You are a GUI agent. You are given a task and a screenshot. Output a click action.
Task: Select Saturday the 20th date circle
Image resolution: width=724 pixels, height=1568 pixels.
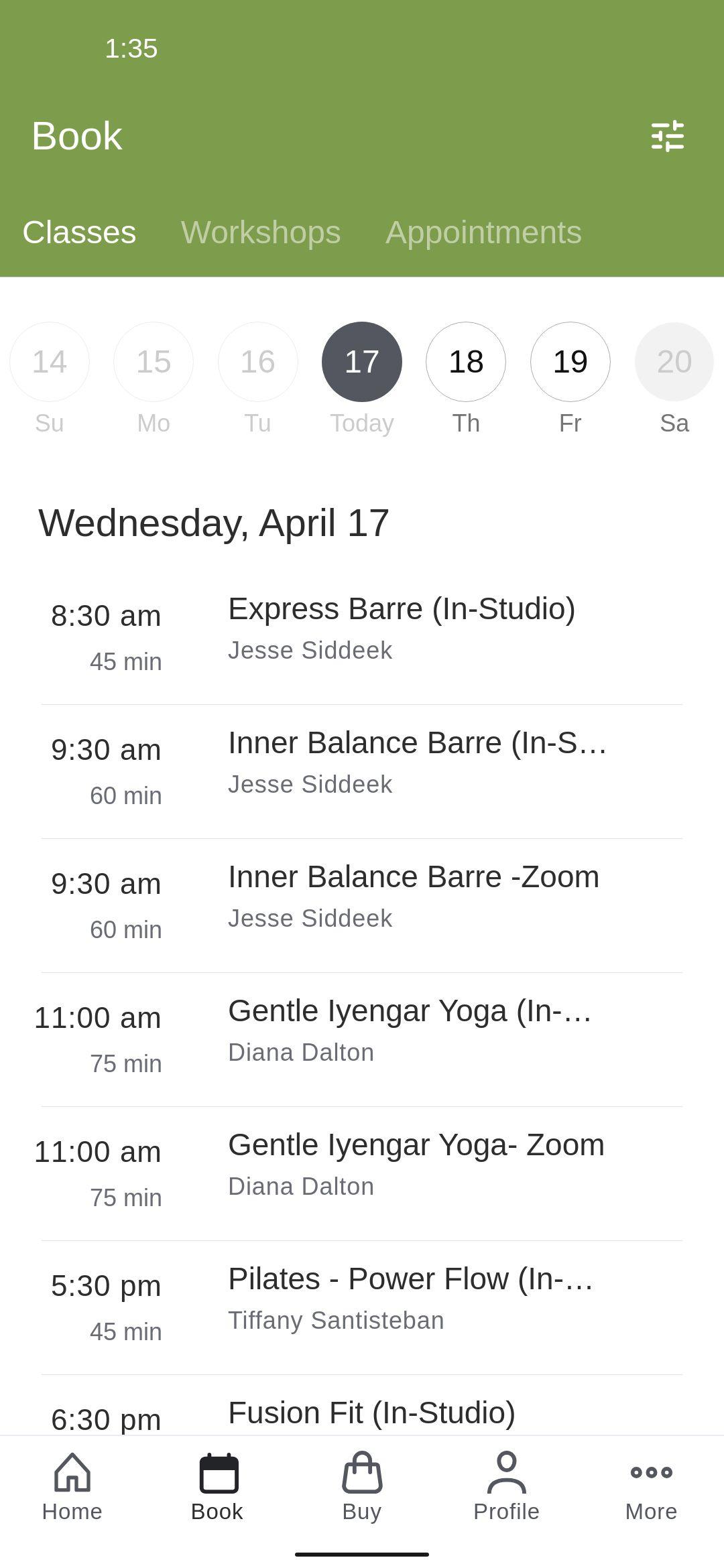pyautogui.click(x=673, y=361)
